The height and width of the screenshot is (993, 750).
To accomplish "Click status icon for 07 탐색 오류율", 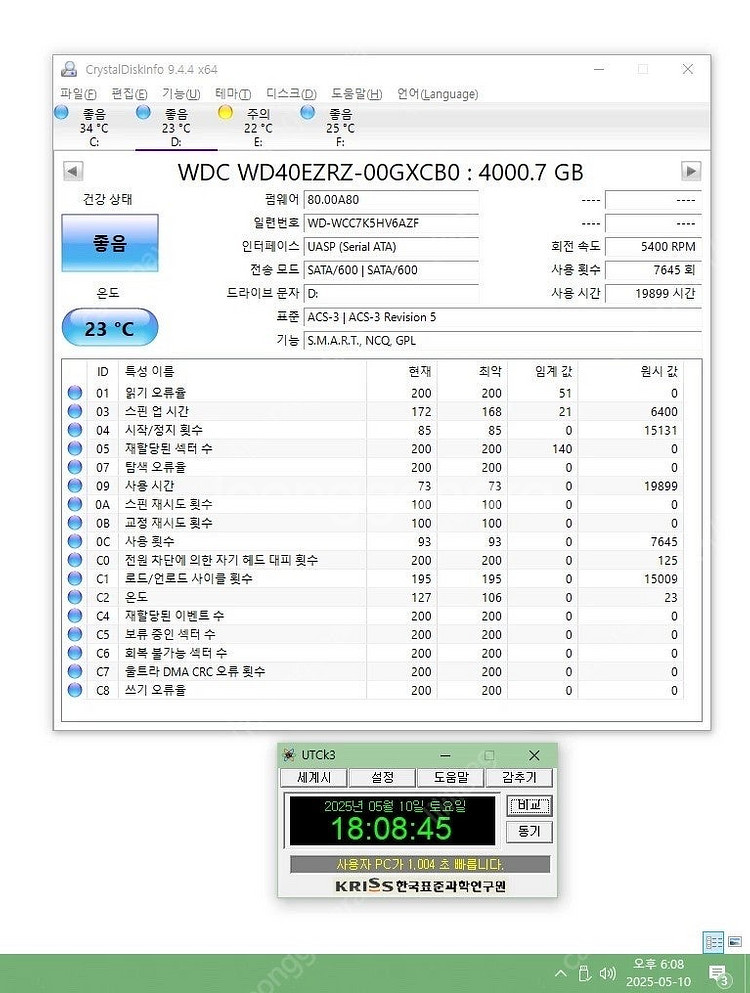I will click(x=75, y=467).
